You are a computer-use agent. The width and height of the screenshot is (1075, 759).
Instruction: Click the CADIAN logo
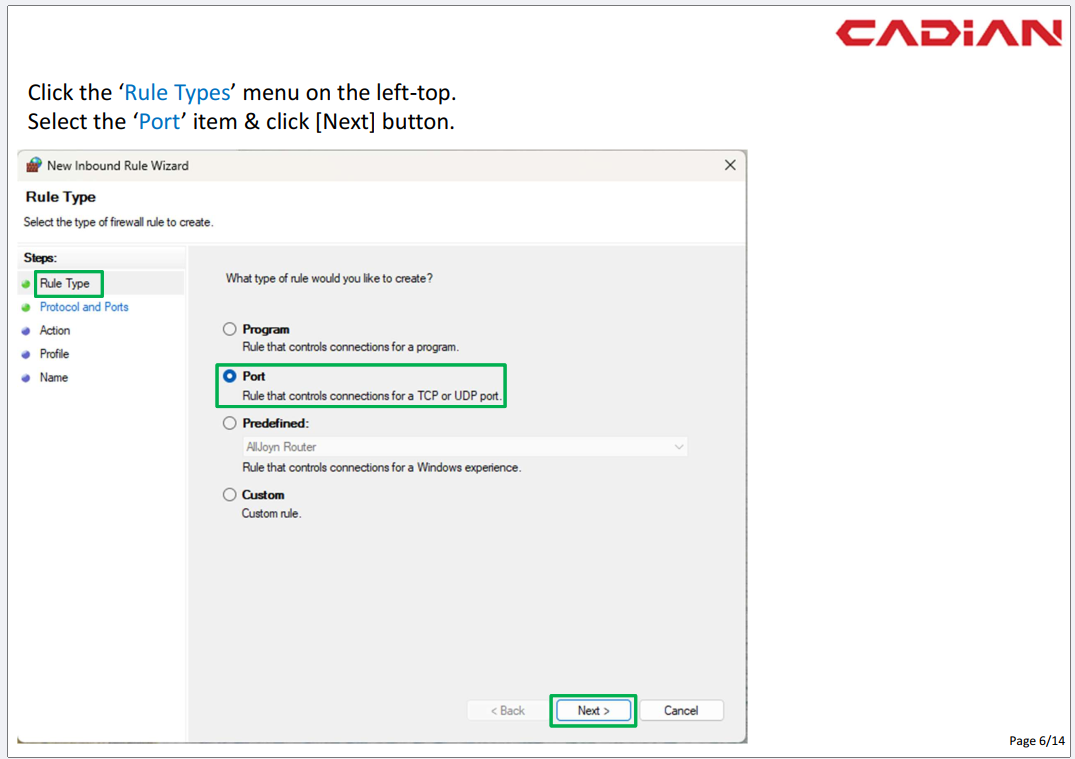click(948, 34)
